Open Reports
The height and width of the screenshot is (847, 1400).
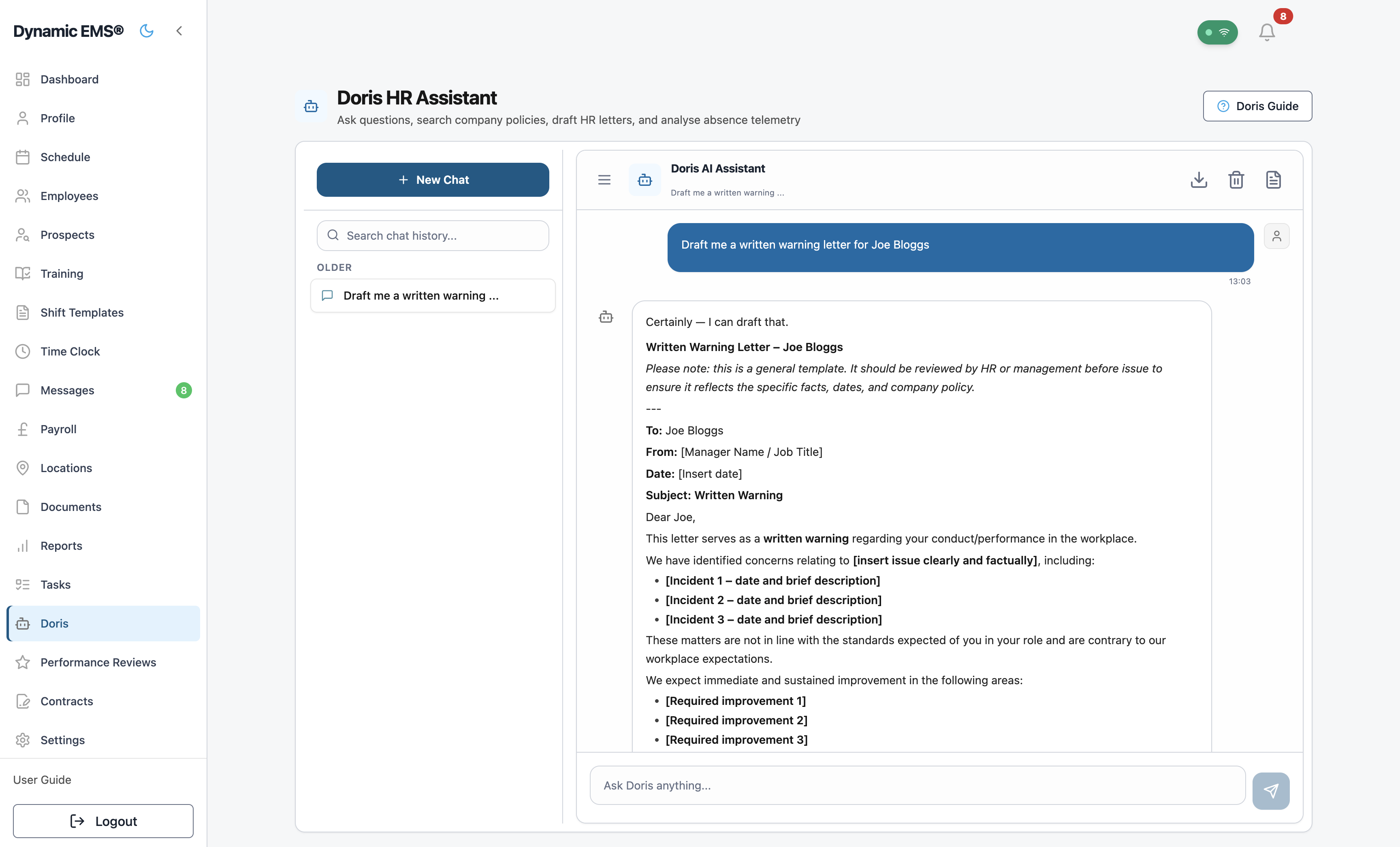pos(103,545)
